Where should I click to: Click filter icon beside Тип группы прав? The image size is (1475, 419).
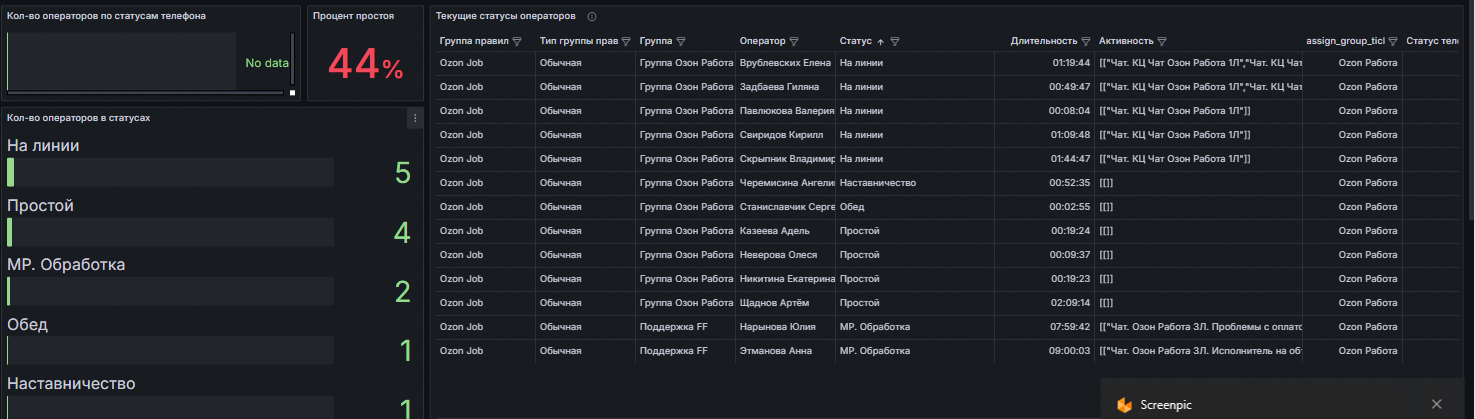pos(626,42)
